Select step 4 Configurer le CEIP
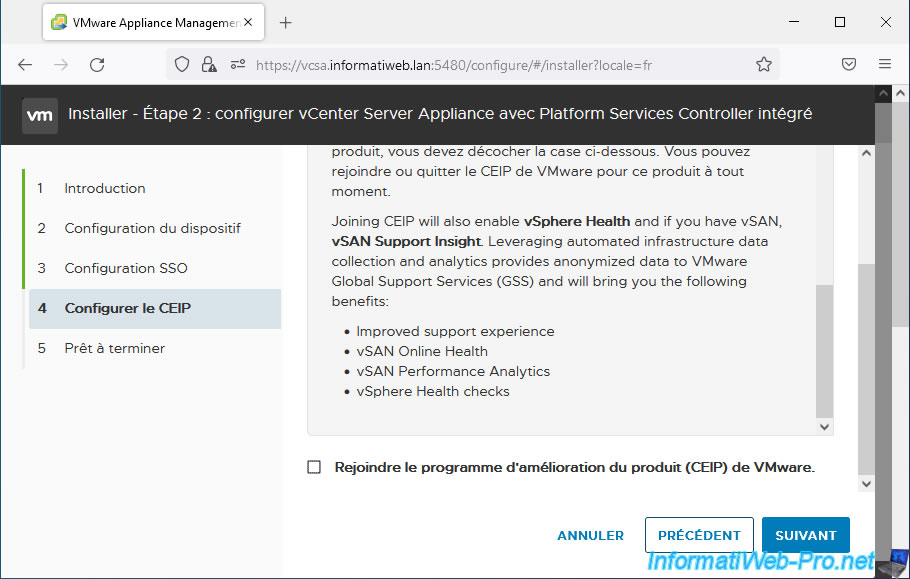The image size is (910, 579). pyautogui.click(x=155, y=309)
